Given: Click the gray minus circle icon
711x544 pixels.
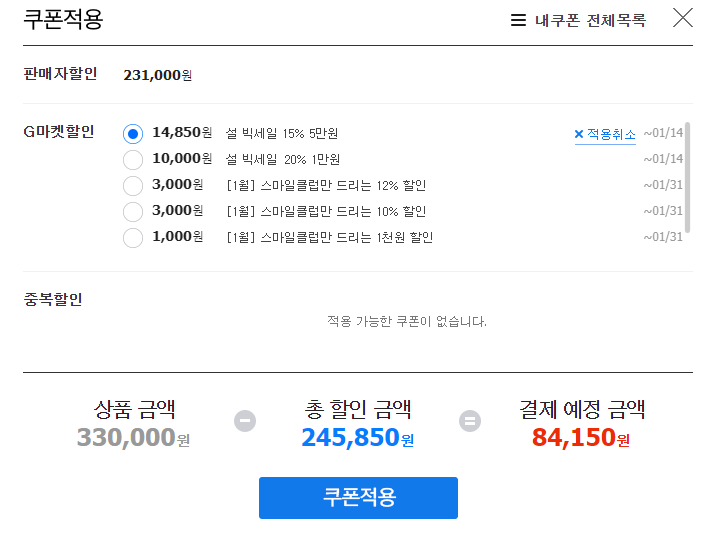Looking at the screenshot, I should 245,421.
